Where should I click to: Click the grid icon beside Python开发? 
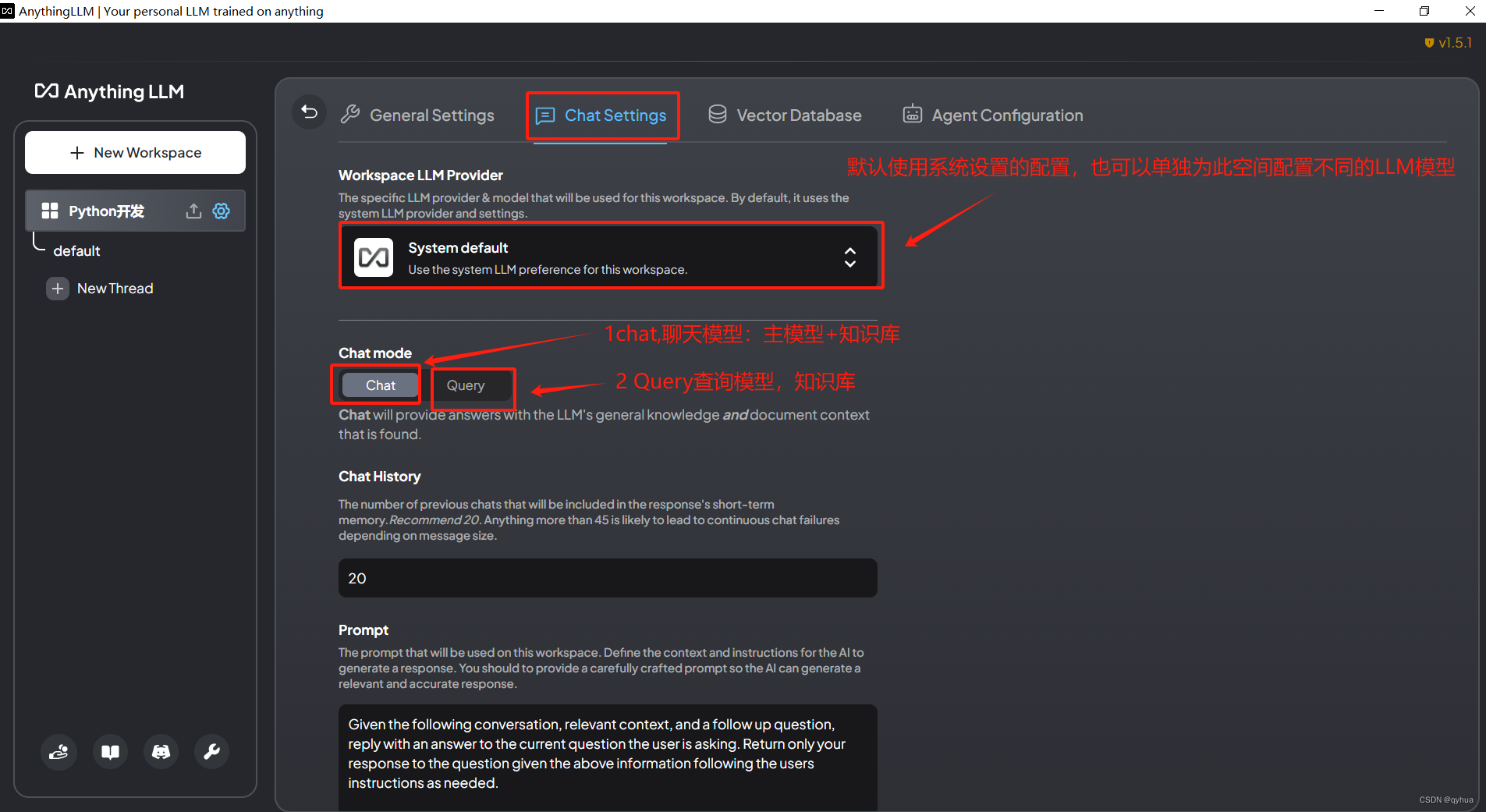(x=50, y=211)
